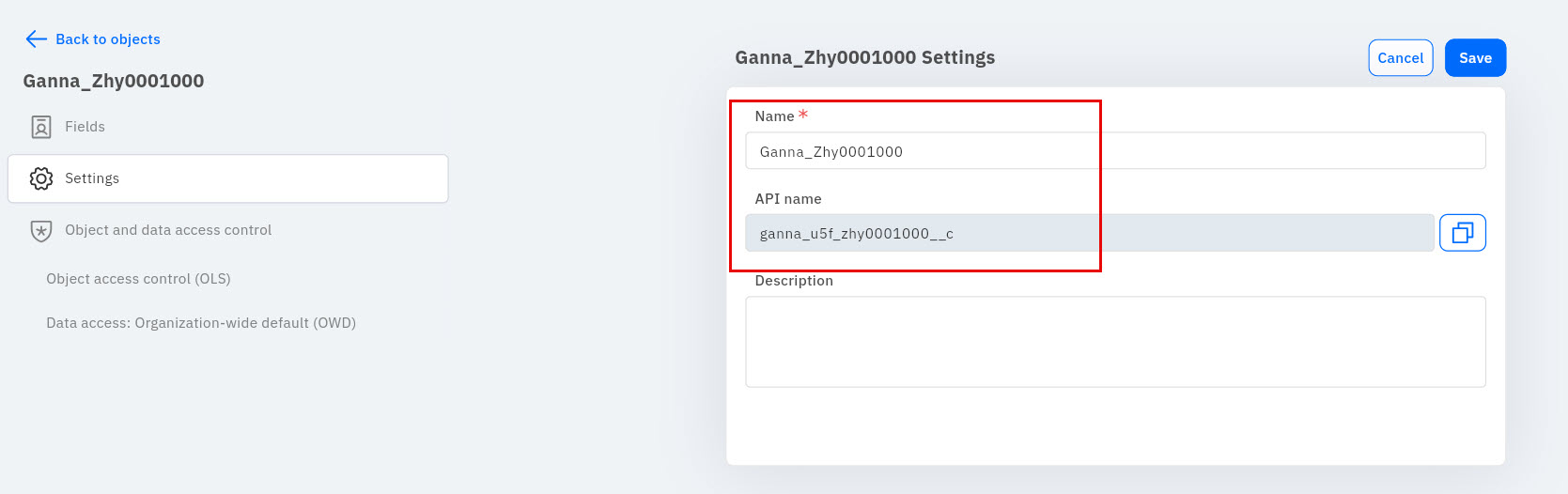Click the Ganna_Zhy0001000 title in sidebar
The height and width of the screenshot is (494, 1568).
pos(114,81)
